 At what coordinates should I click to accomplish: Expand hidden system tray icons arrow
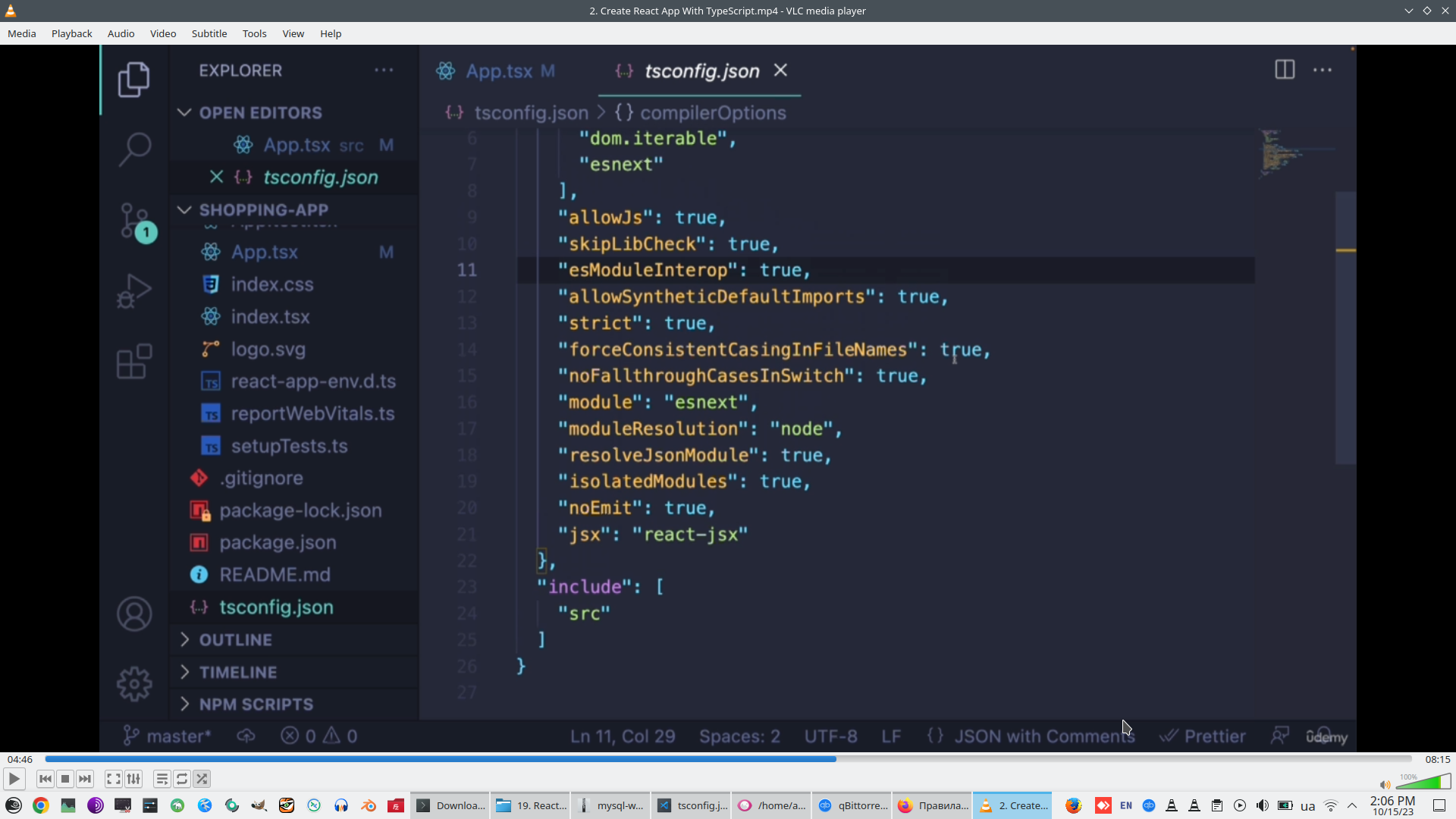[x=1352, y=805]
